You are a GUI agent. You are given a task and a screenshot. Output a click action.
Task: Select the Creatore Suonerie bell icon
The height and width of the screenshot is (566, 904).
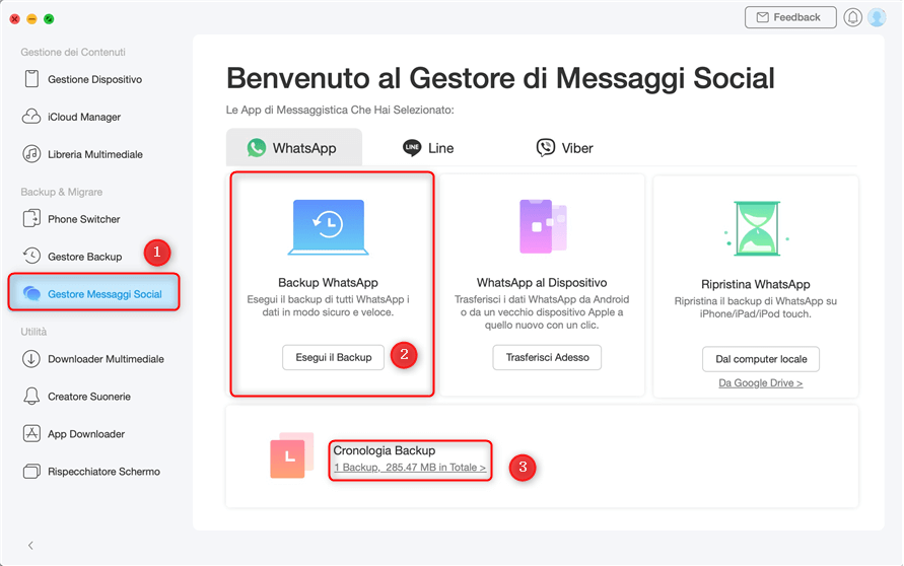(32, 397)
